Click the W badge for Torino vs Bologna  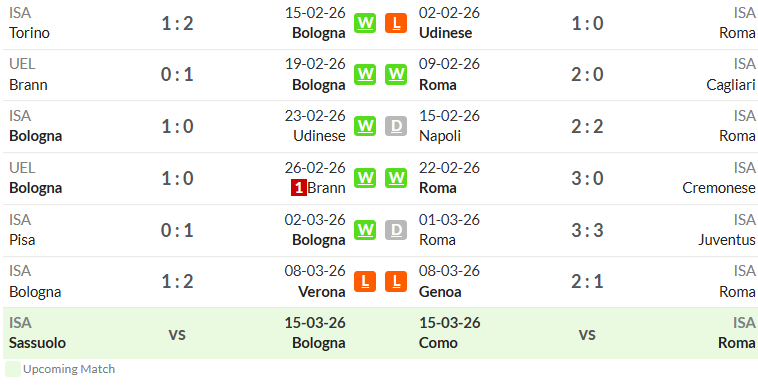[x=365, y=23]
